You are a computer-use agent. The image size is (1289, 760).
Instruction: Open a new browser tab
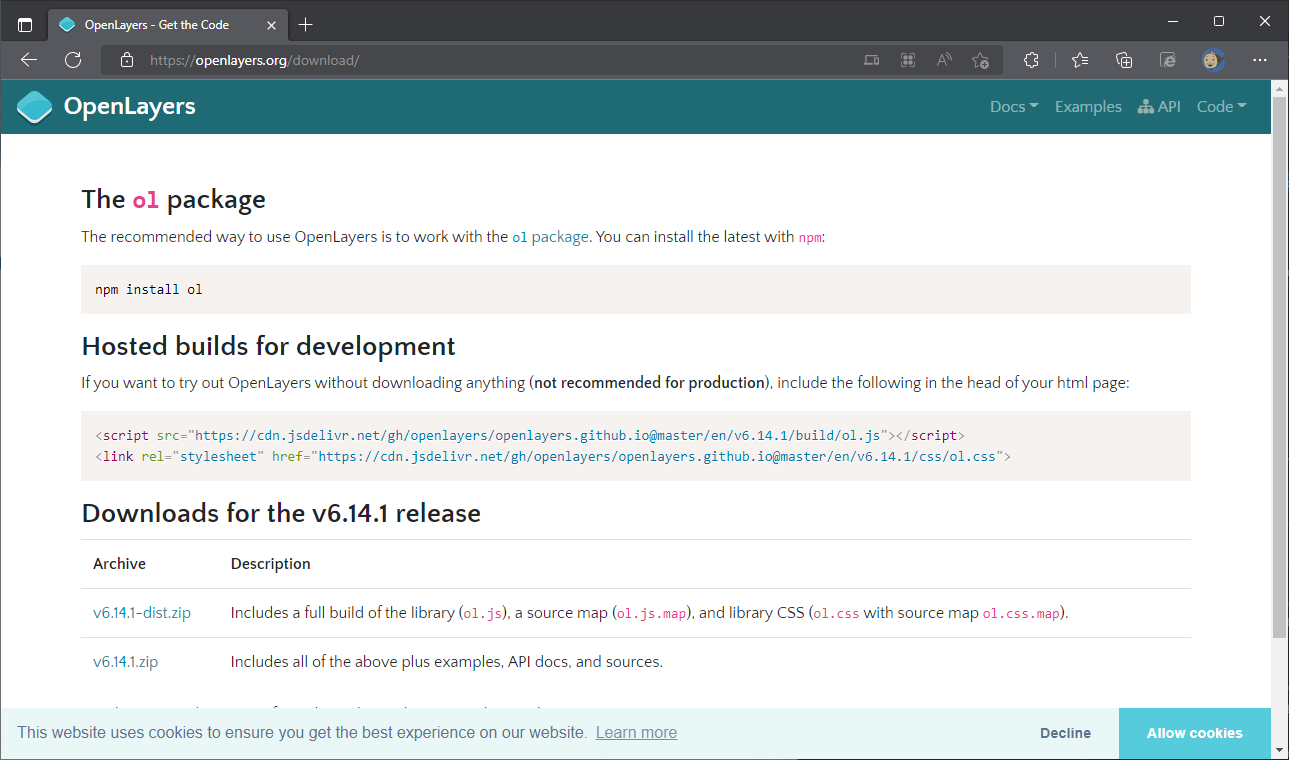click(306, 25)
